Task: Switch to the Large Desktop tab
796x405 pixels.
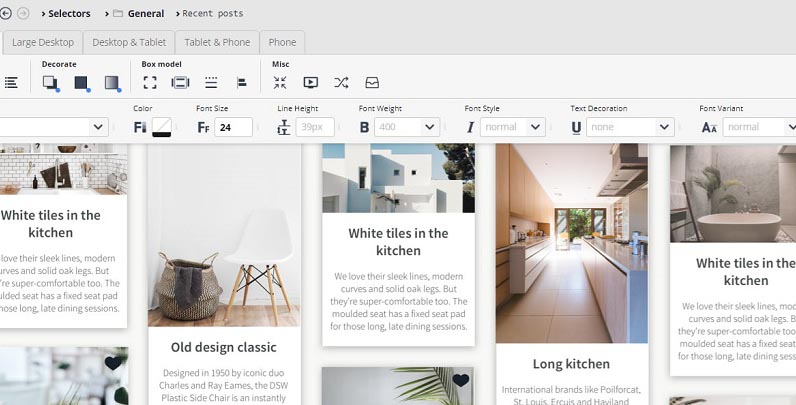Action: [x=43, y=42]
